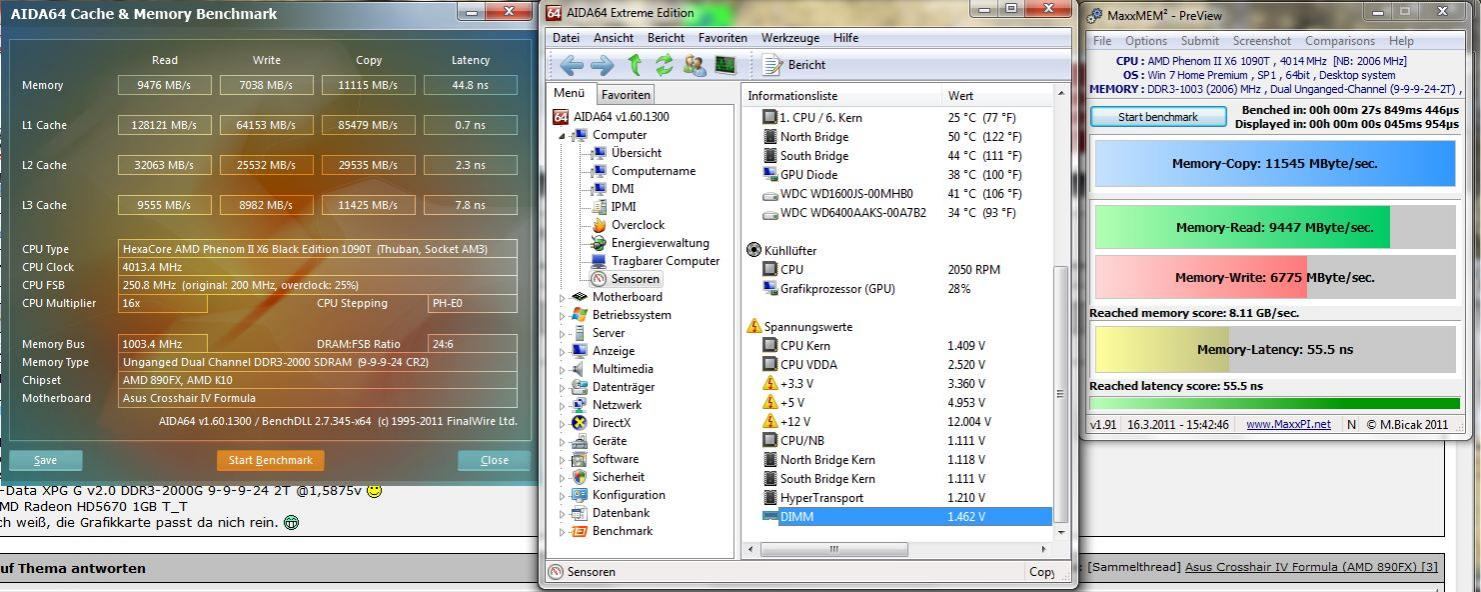The width and height of the screenshot is (1481, 592).
Task: Expand the DirectX tree node arrow
Action: [562, 423]
